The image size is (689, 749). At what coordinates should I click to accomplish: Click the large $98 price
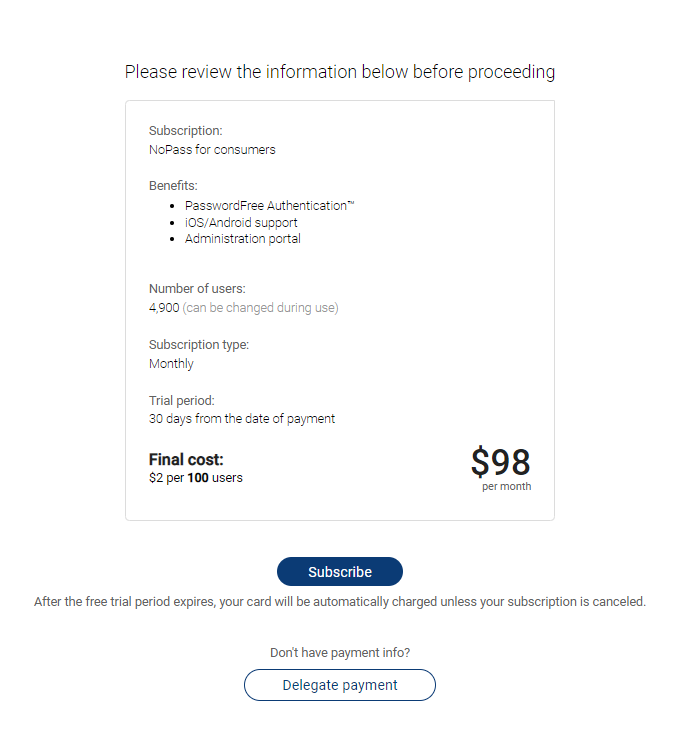500,462
